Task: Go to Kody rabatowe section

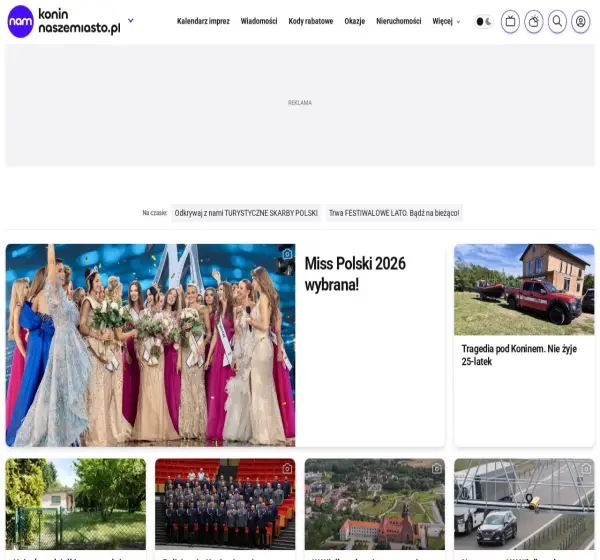Action: tap(311, 21)
